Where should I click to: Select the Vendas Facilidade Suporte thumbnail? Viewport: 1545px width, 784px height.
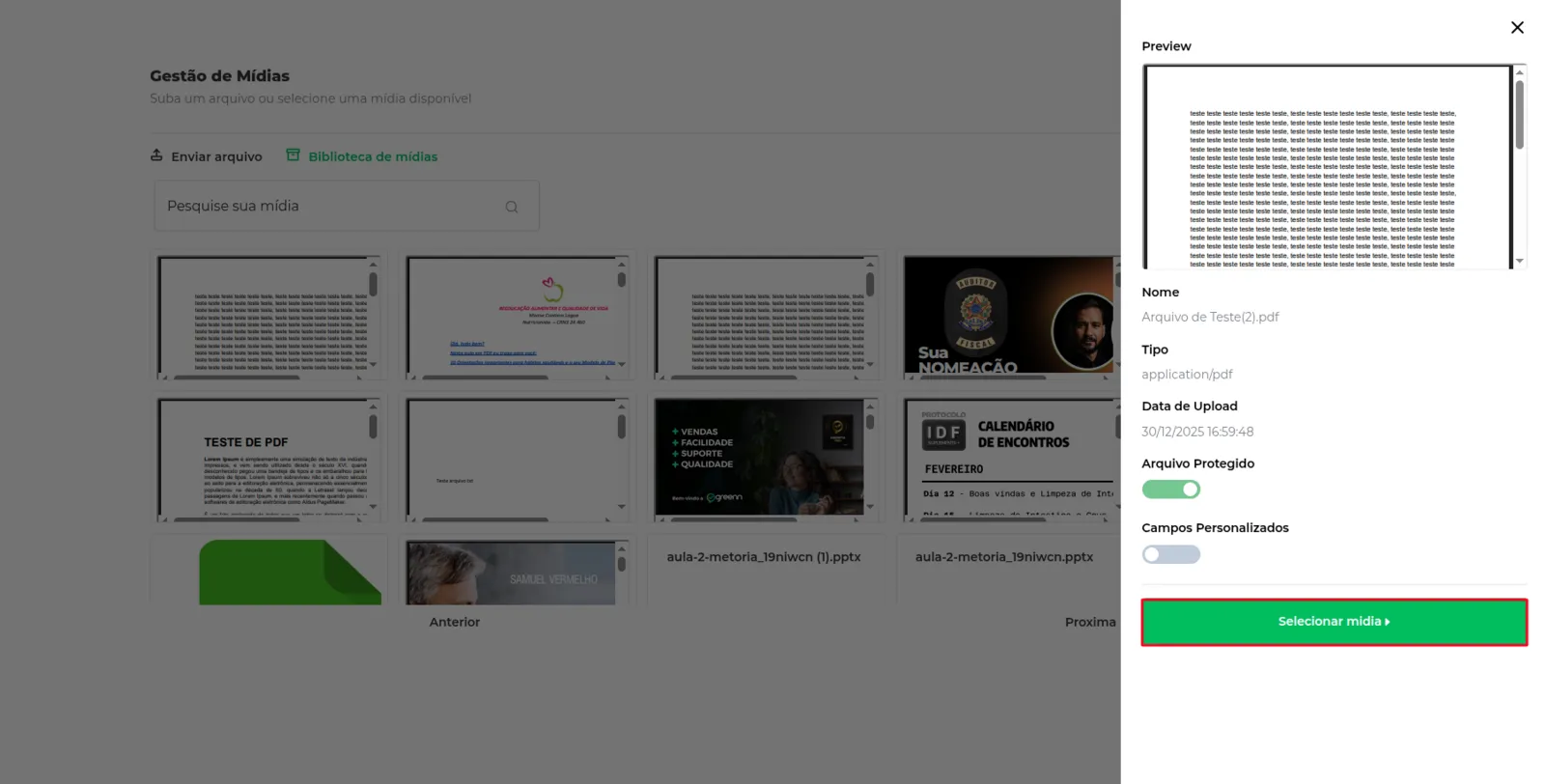point(766,459)
